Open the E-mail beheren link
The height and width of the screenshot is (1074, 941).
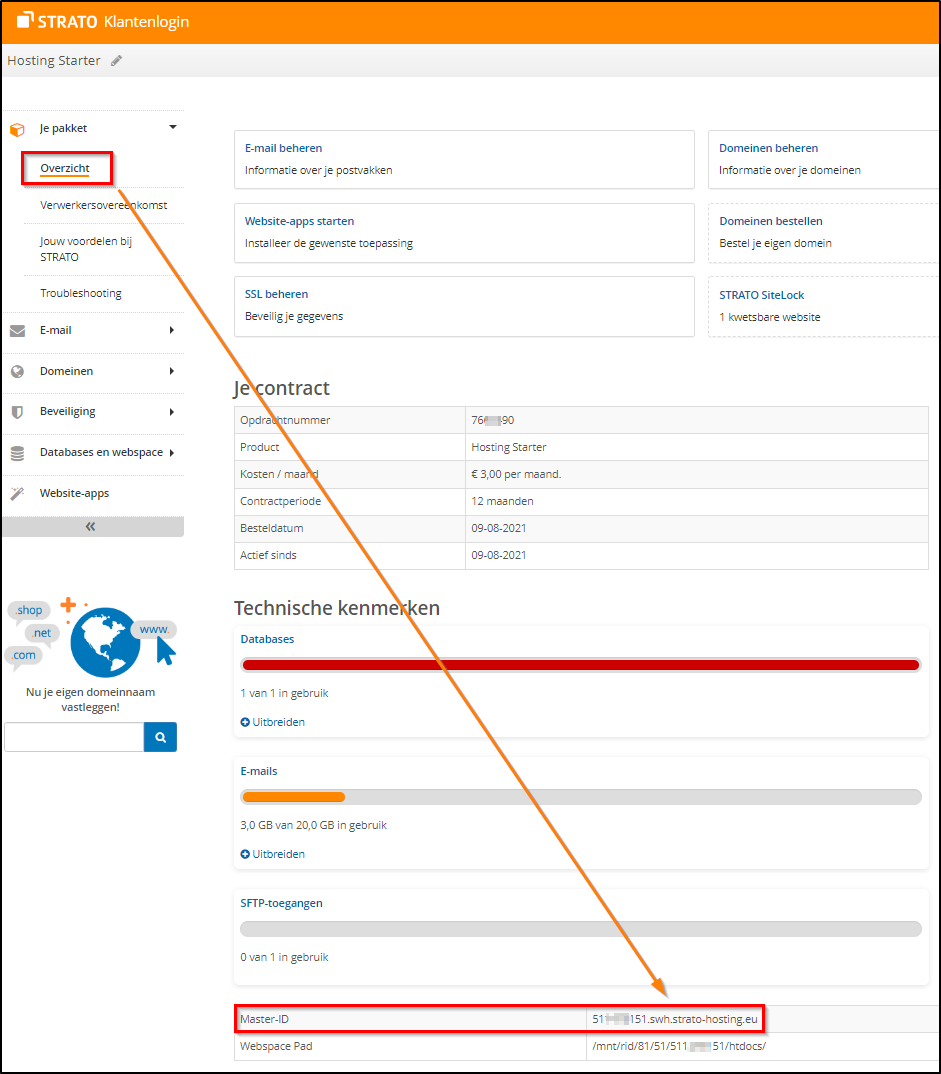(x=283, y=148)
